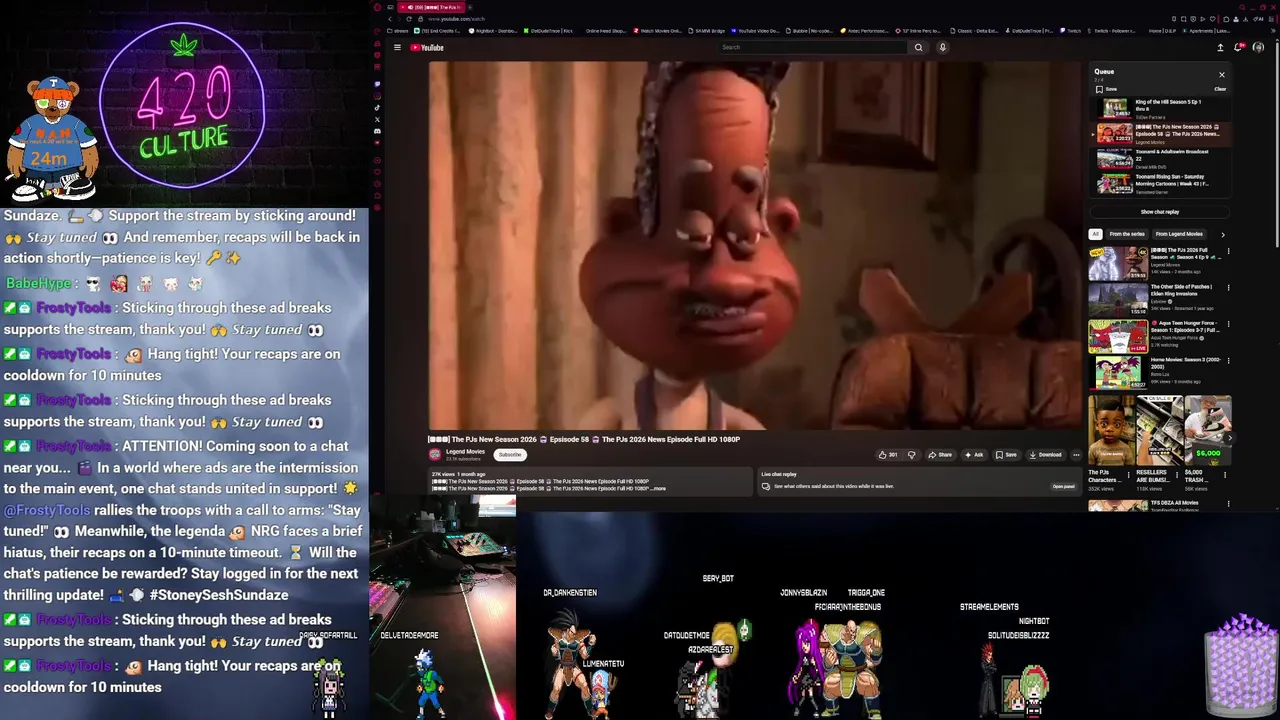The height and width of the screenshot is (720, 1280).
Task: Open the Nightbot Dashboard bookmark
Action: 493,31
